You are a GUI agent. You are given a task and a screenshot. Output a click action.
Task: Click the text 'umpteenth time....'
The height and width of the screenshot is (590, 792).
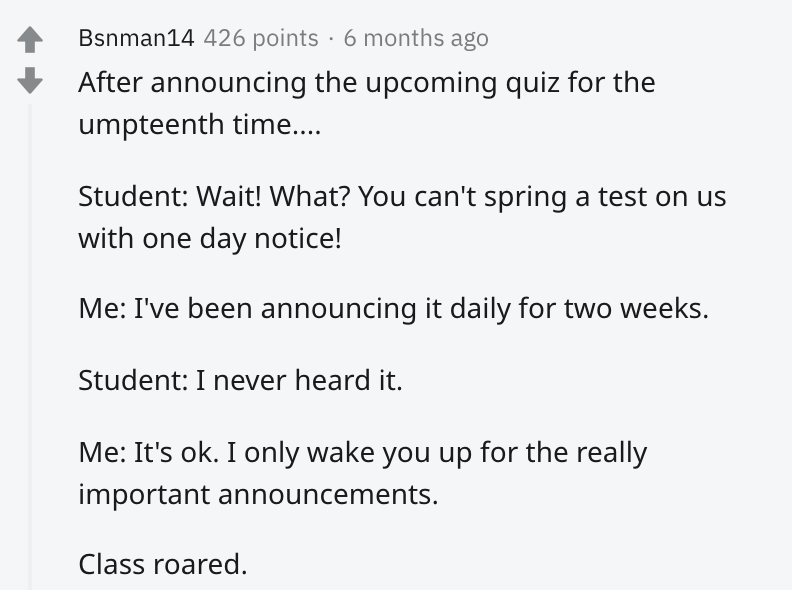(x=200, y=124)
